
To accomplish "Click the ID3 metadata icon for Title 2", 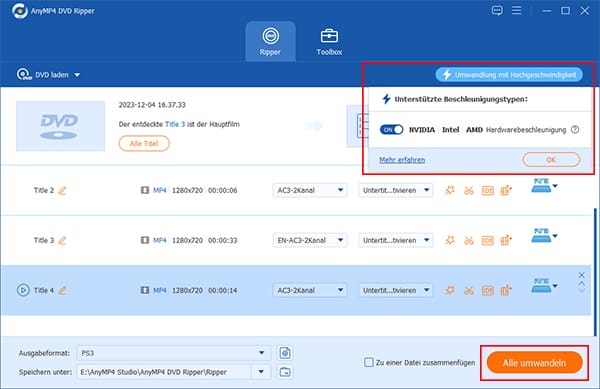I will coord(488,190).
